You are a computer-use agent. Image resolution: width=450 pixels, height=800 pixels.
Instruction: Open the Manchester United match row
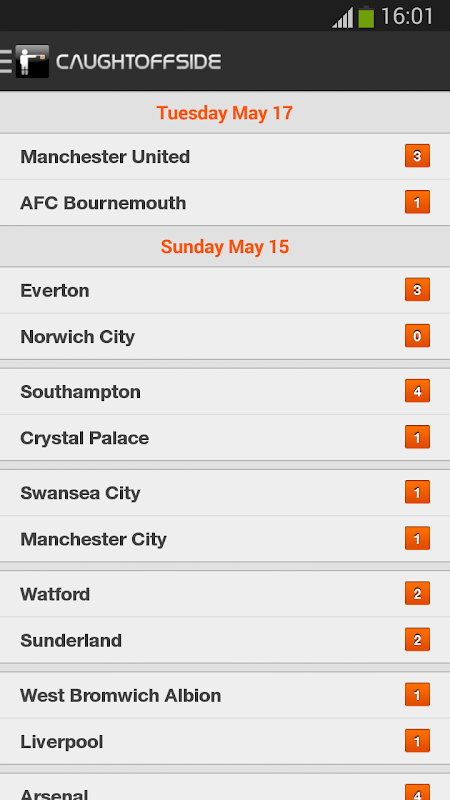[225, 157]
